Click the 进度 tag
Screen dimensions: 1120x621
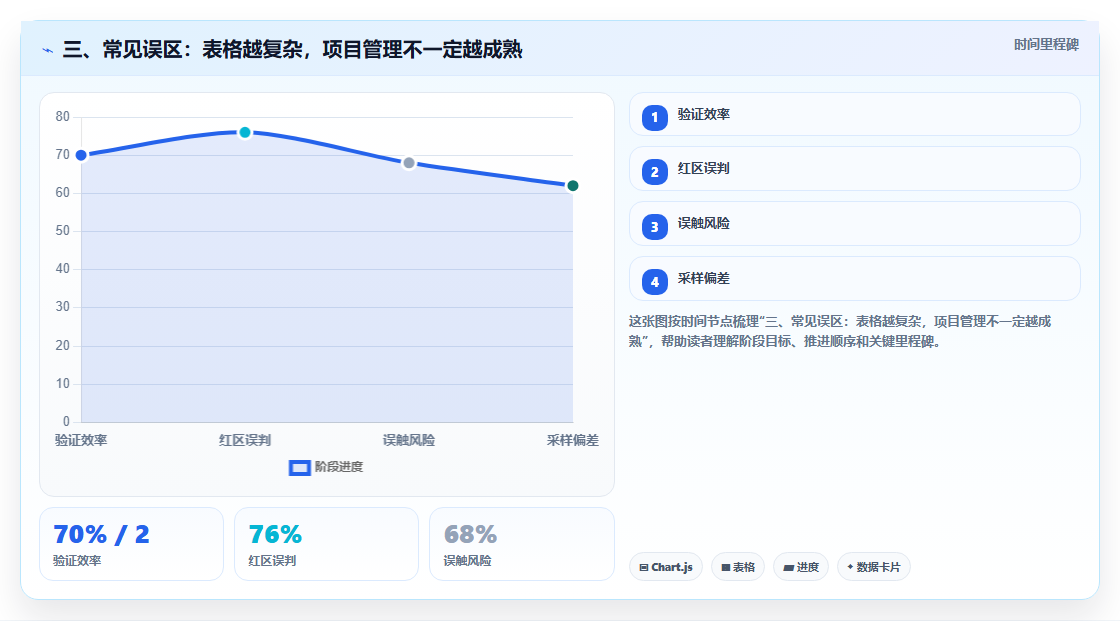pos(801,567)
